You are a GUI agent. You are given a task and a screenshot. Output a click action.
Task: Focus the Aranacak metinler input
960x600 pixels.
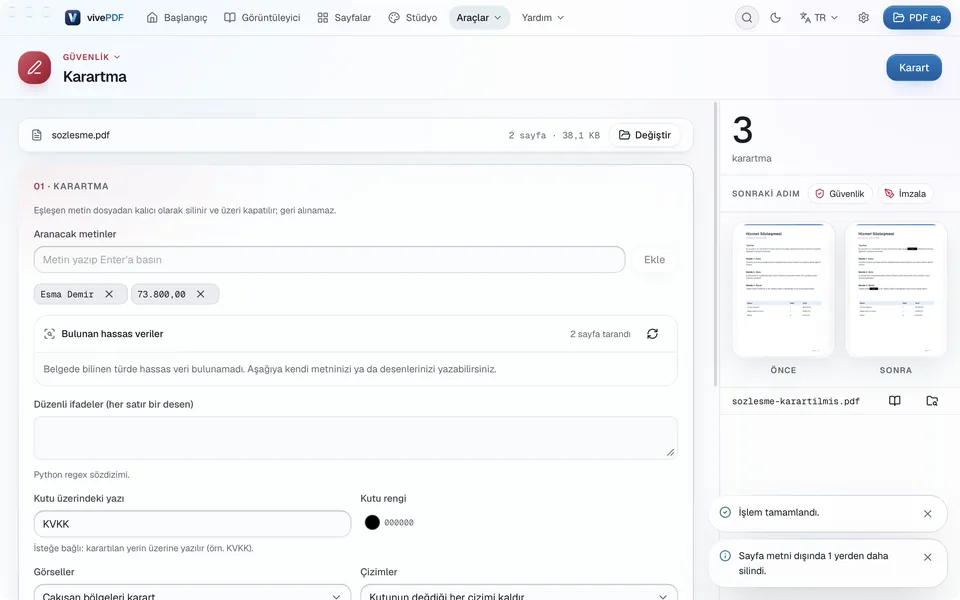pos(329,260)
